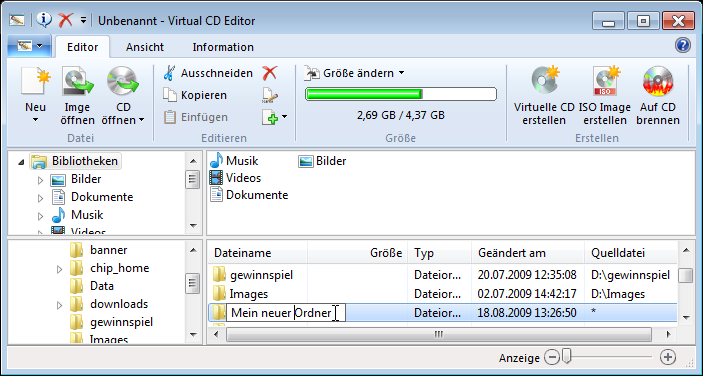Open the Neu dropdown arrow
The width and height of the screenshot is (703, 376).
tap(35, 120)
